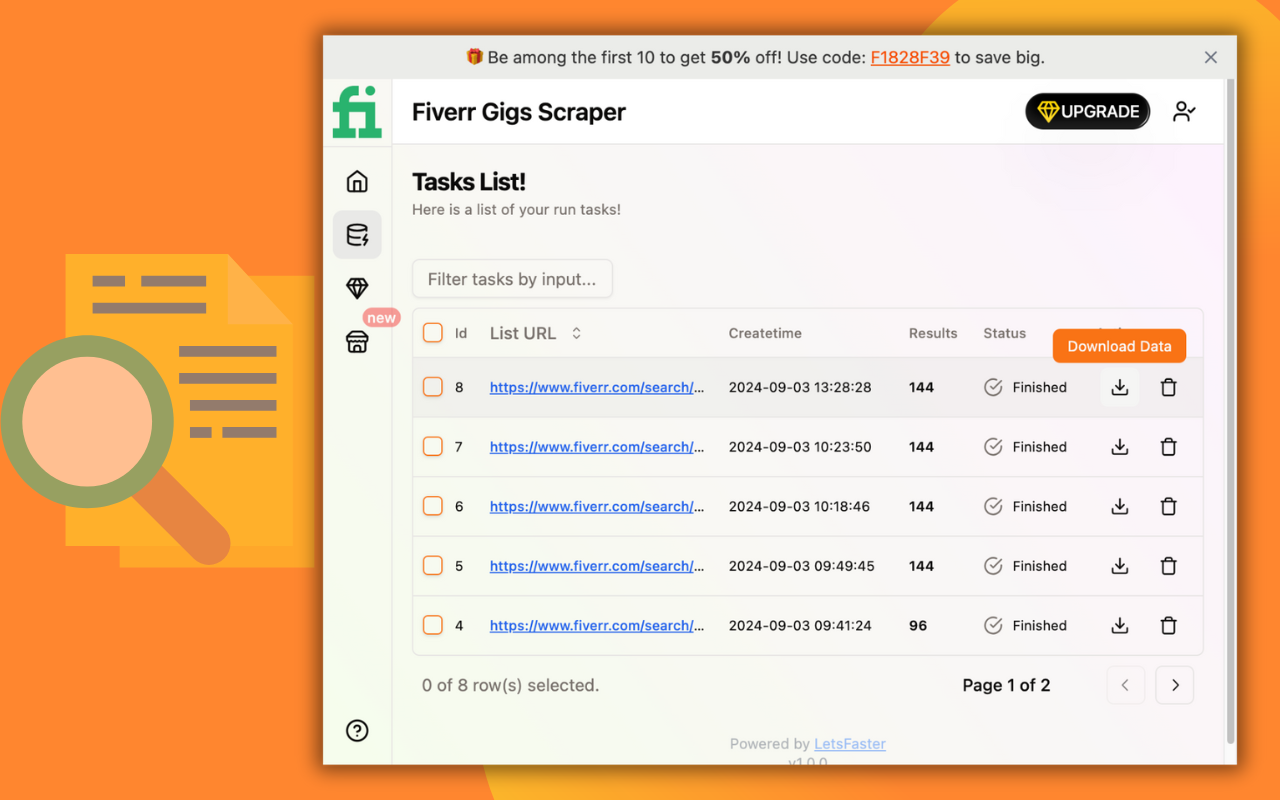Click createtime 2024-09-03 10:23:50

click(800, 447)
